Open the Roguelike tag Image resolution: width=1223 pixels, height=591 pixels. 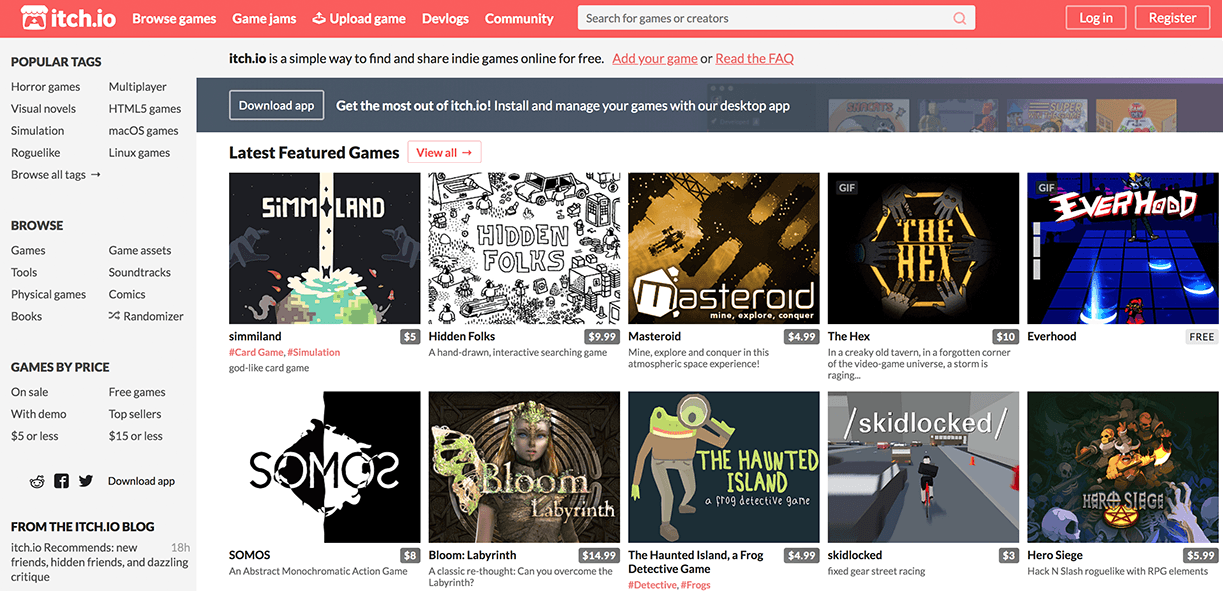click(x=35, y=153)
